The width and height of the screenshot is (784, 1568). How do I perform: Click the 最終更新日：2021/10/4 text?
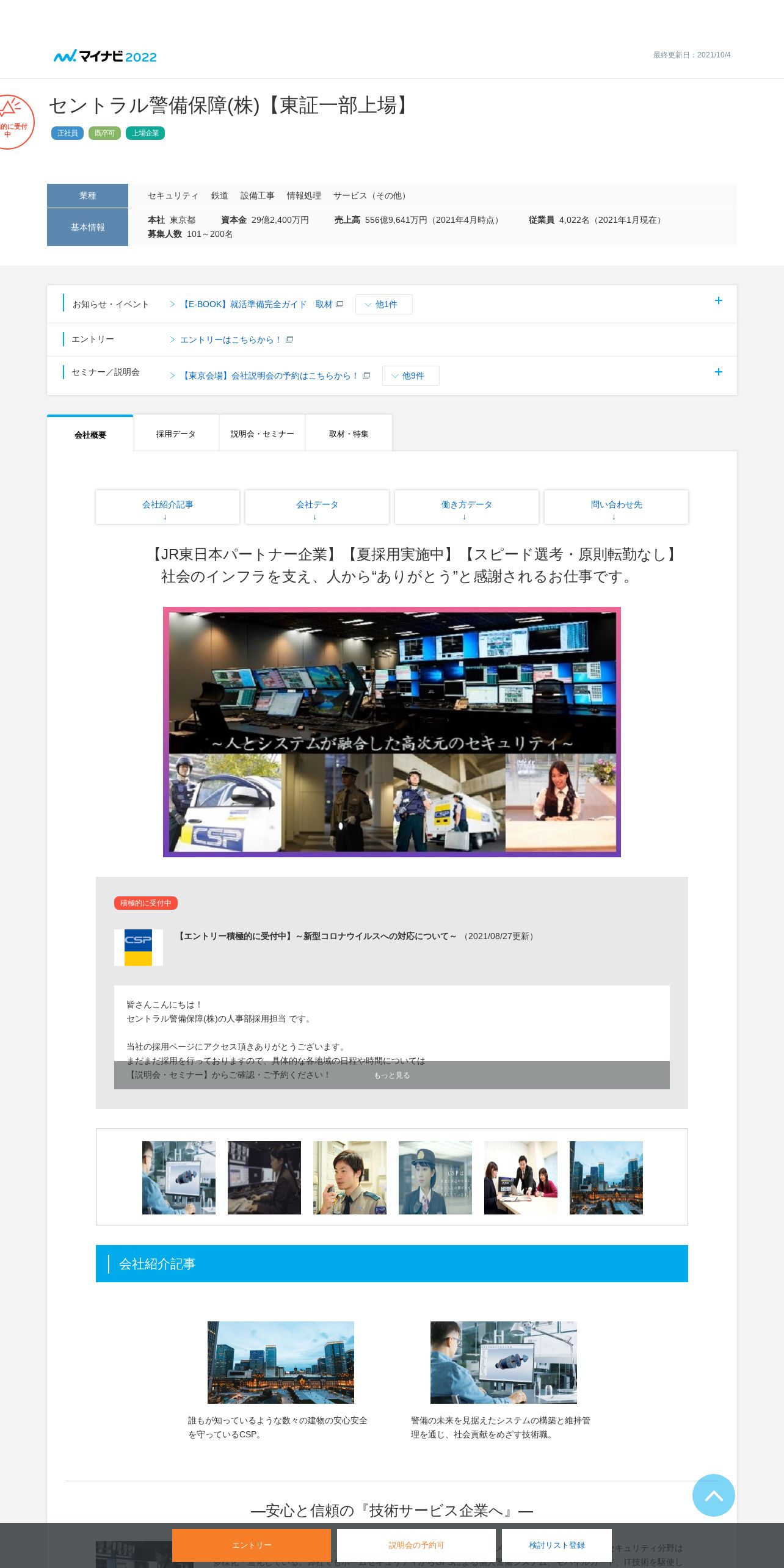pyautogui.click(x=692, y=55)
